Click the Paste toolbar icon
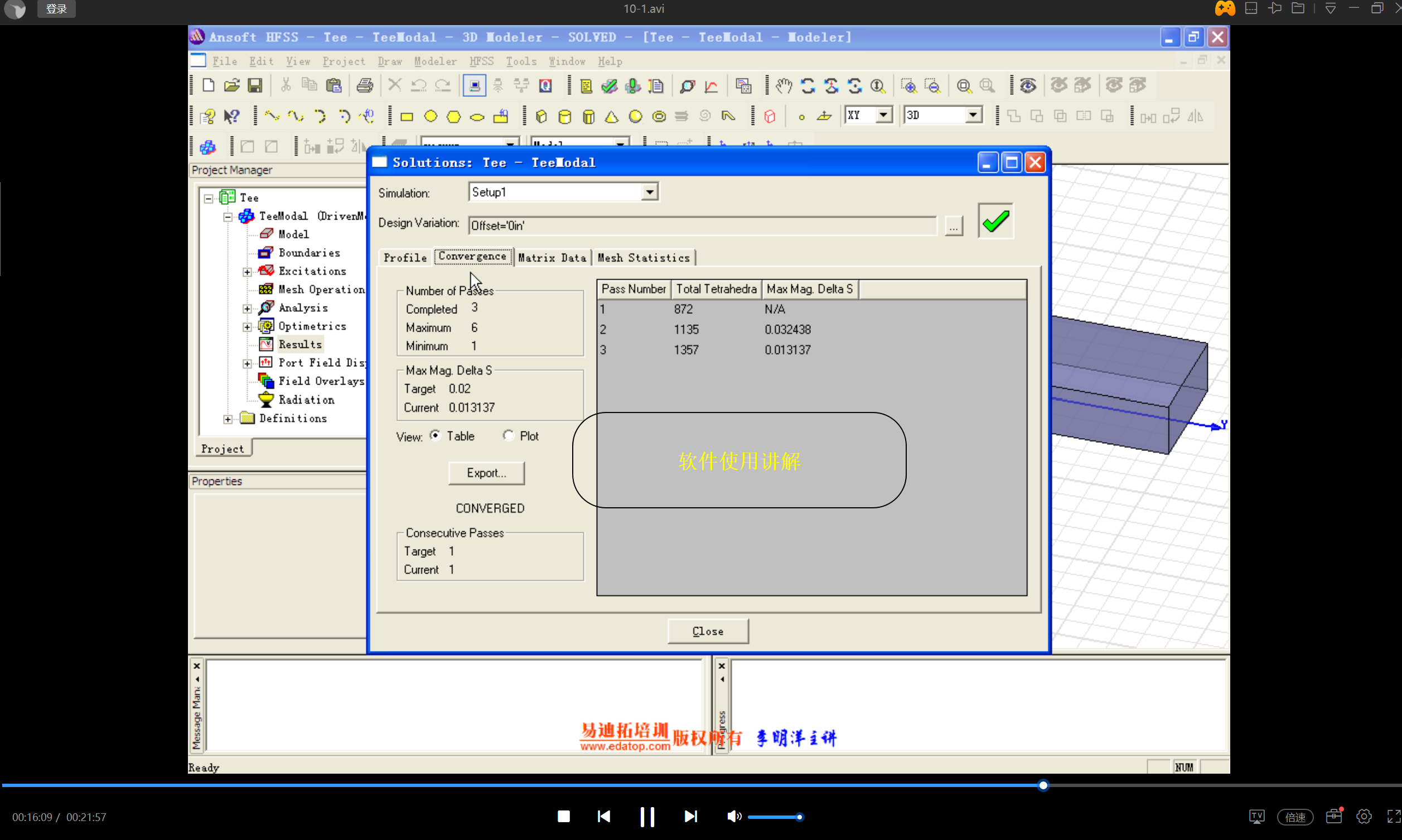 [x=333, y=85]
